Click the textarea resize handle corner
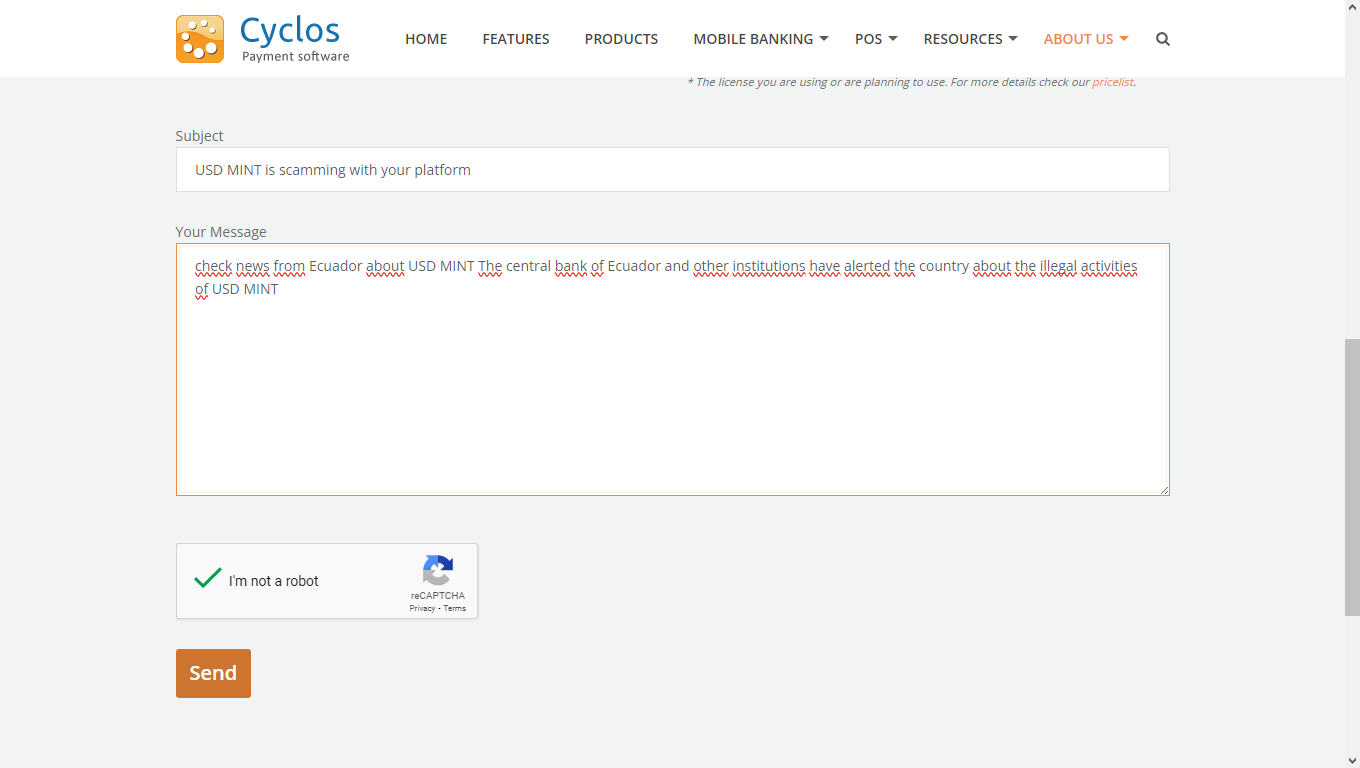The height and width of the screenshot is (768, 1360). point(1163,489)
